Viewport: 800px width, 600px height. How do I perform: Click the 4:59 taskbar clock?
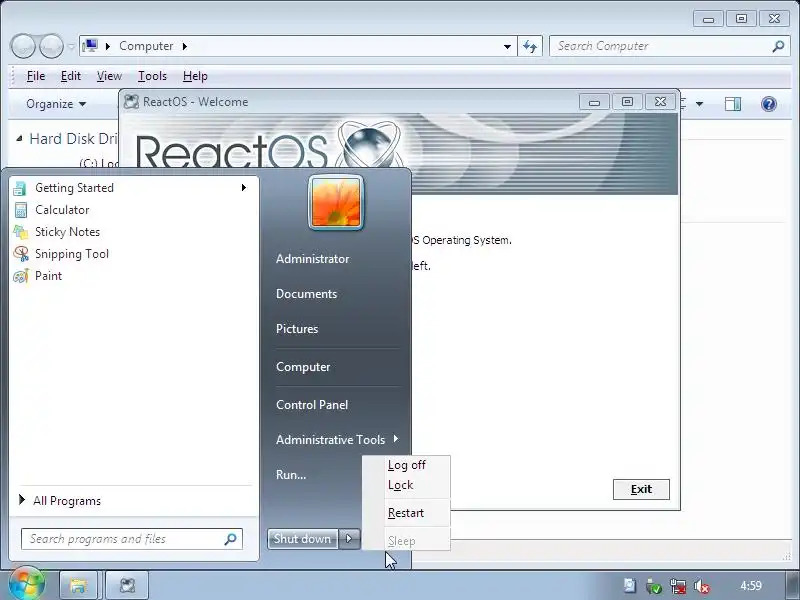(x=751, y=586)
